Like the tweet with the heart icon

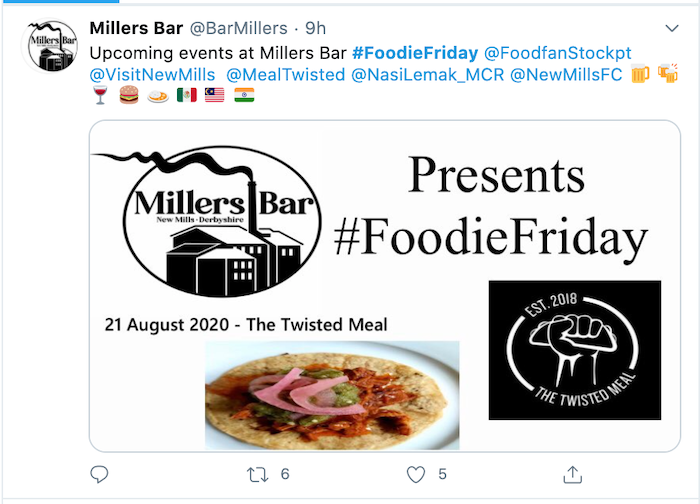(414, 474)
